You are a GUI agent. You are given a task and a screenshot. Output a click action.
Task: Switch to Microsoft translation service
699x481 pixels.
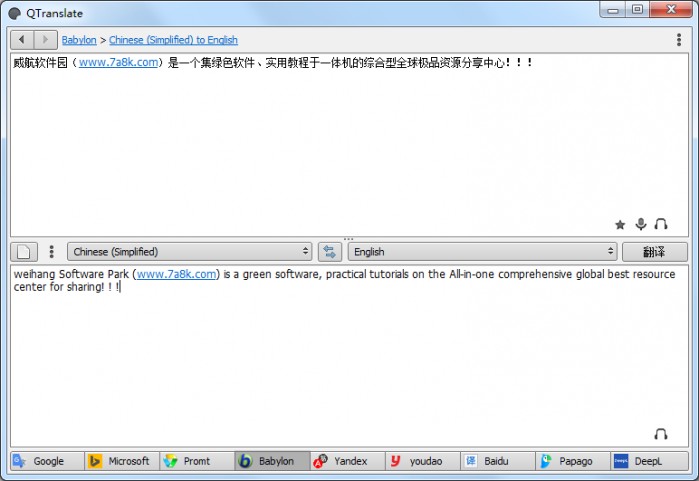122,461
